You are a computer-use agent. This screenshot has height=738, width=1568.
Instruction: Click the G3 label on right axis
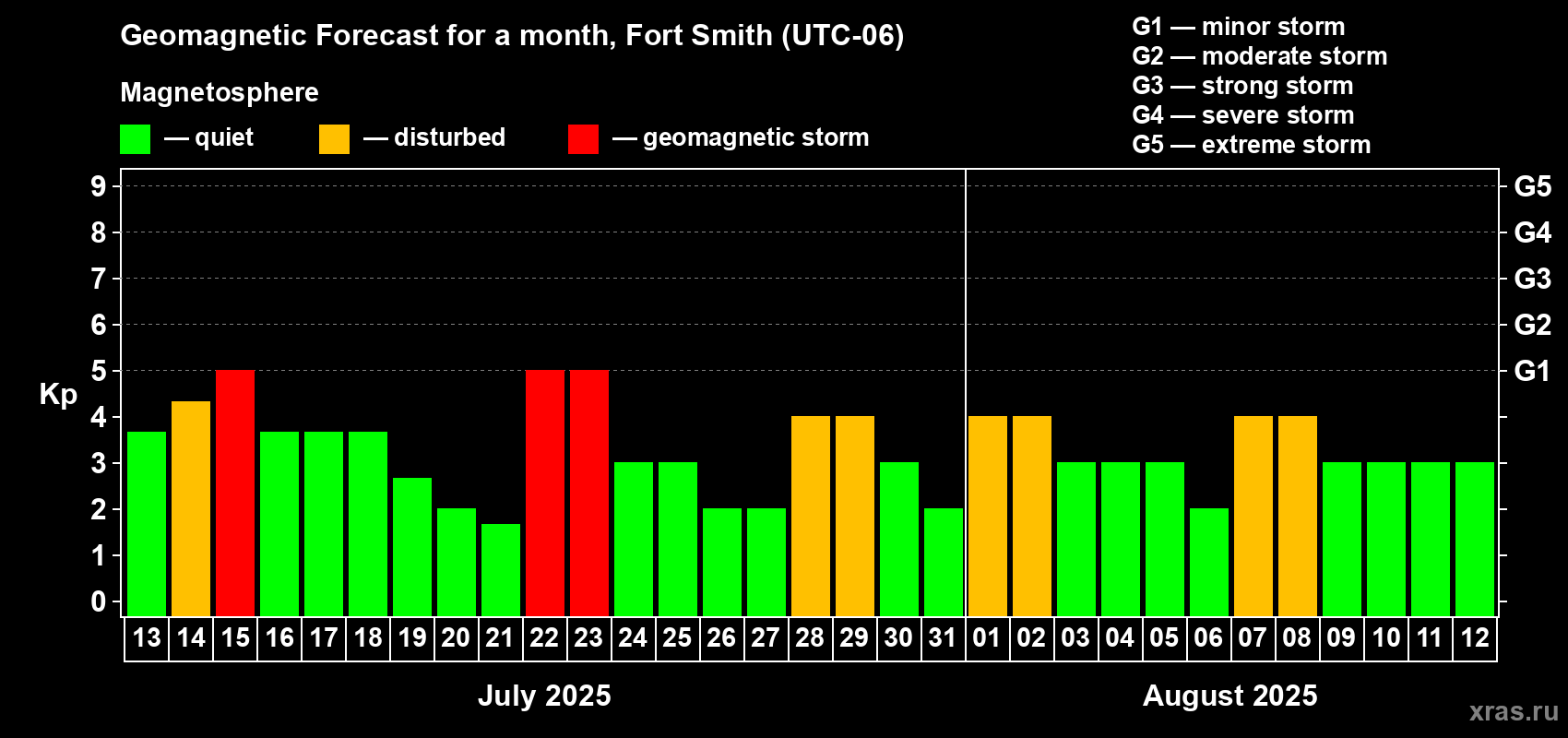(x=1533, y=279)
